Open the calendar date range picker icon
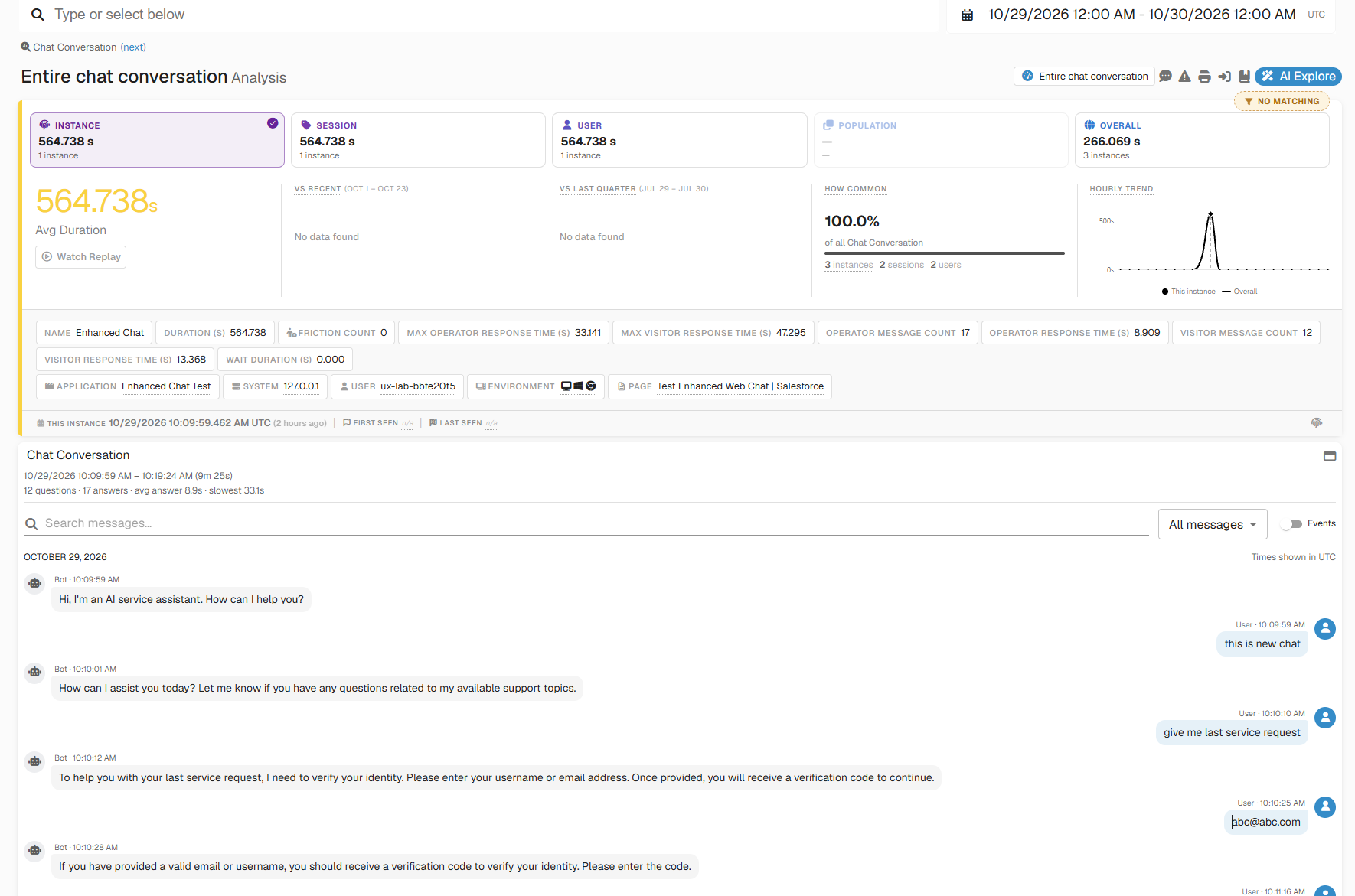 (x=968, y=15)
